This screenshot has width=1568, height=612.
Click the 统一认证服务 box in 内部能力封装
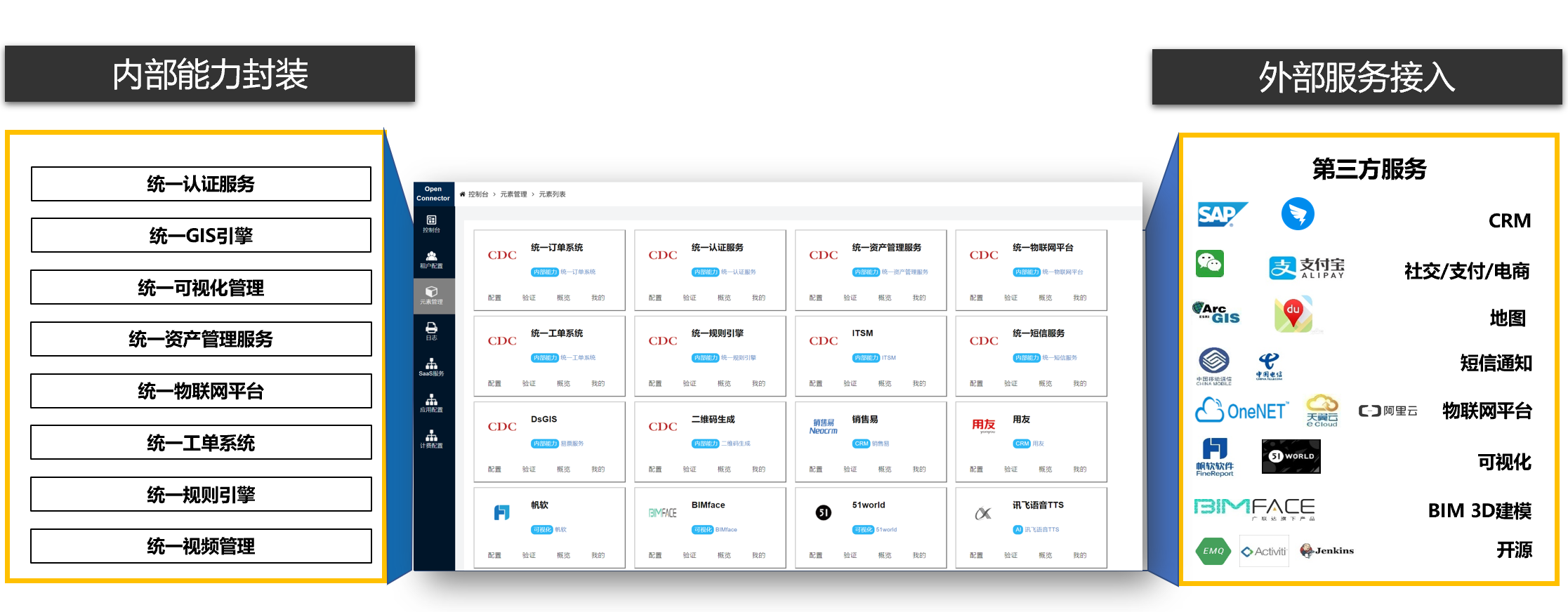(201, 184)
